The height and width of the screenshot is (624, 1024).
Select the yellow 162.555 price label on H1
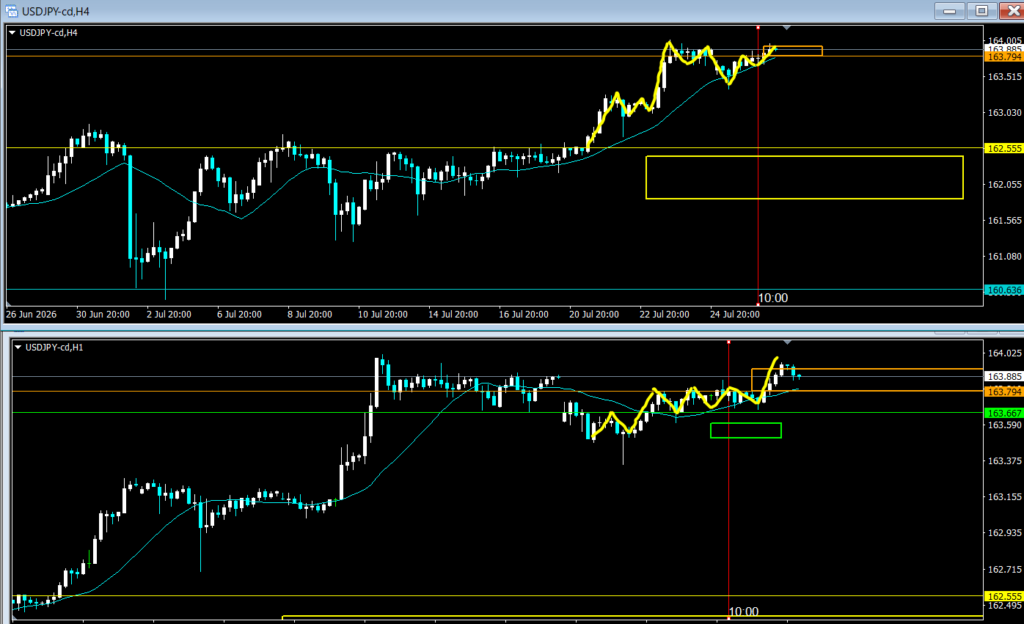(x=1004, y=596)
